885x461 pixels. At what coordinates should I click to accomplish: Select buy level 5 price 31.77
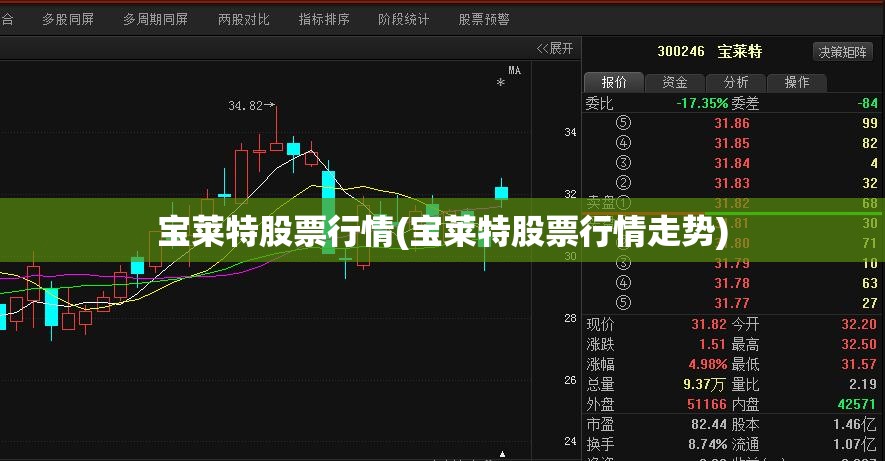tap(732, 304)
